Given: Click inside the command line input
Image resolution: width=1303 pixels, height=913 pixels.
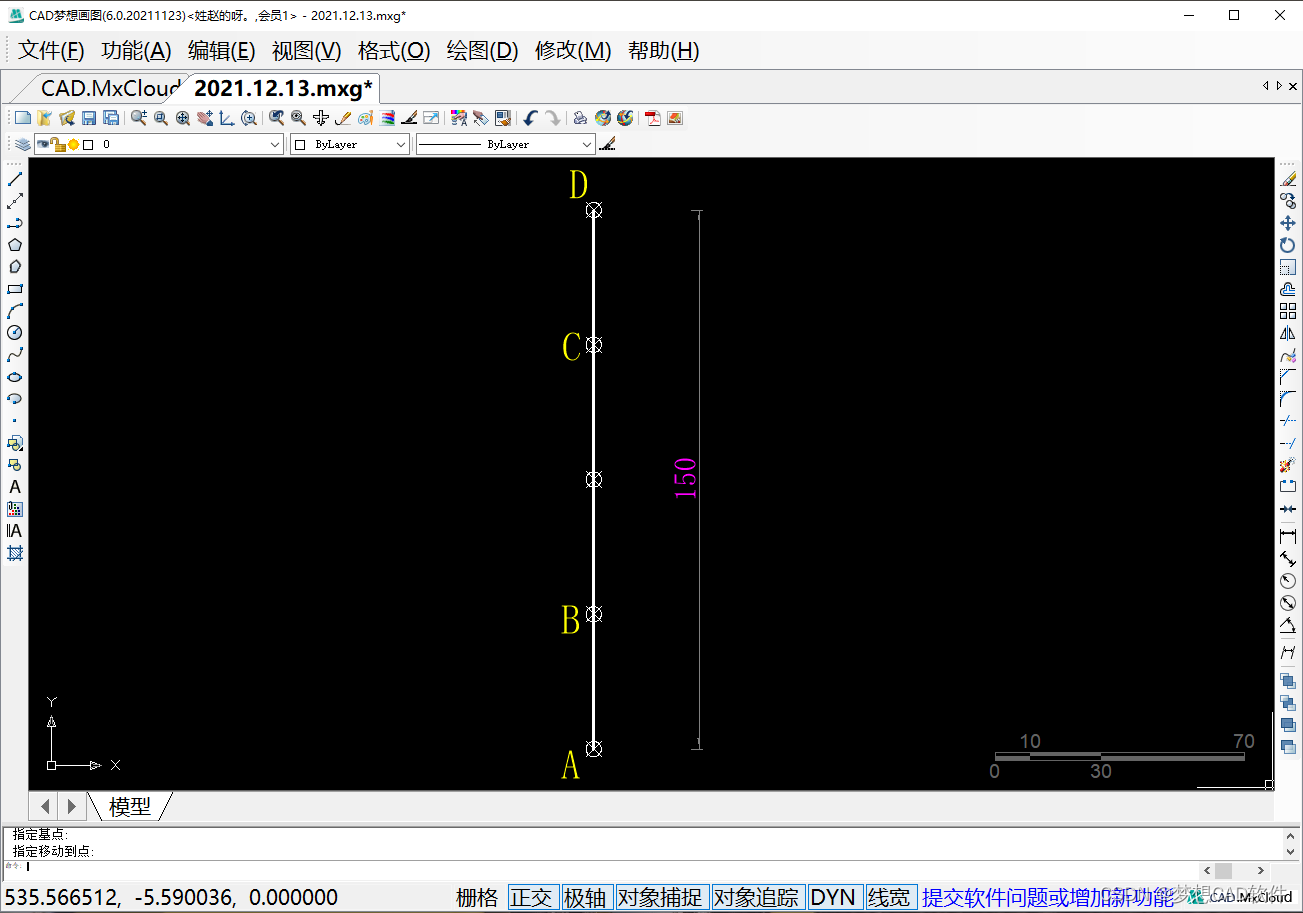Looking at the screenshot, I should [x=600, y=867].
